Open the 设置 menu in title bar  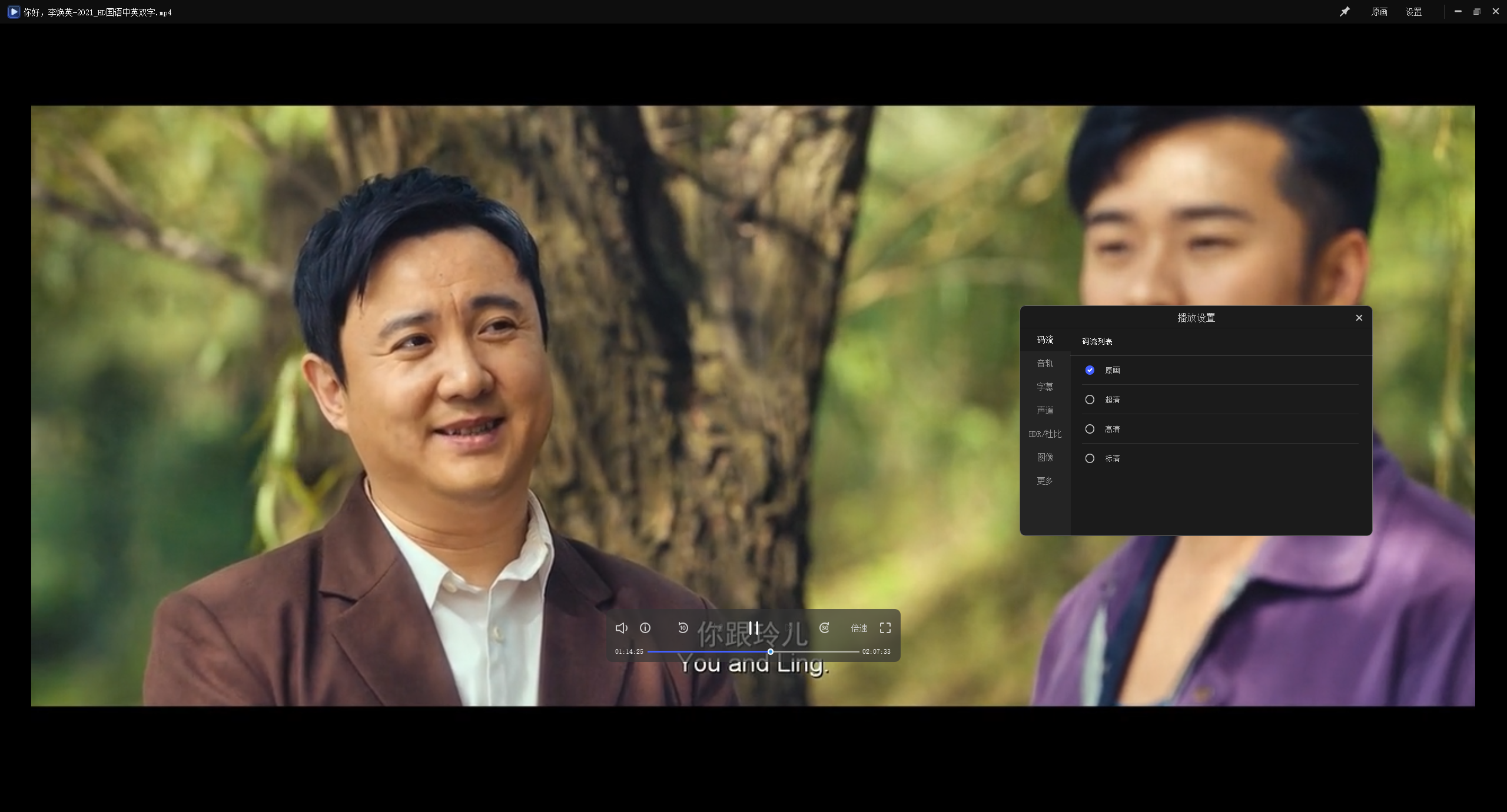click(1413, 12)
